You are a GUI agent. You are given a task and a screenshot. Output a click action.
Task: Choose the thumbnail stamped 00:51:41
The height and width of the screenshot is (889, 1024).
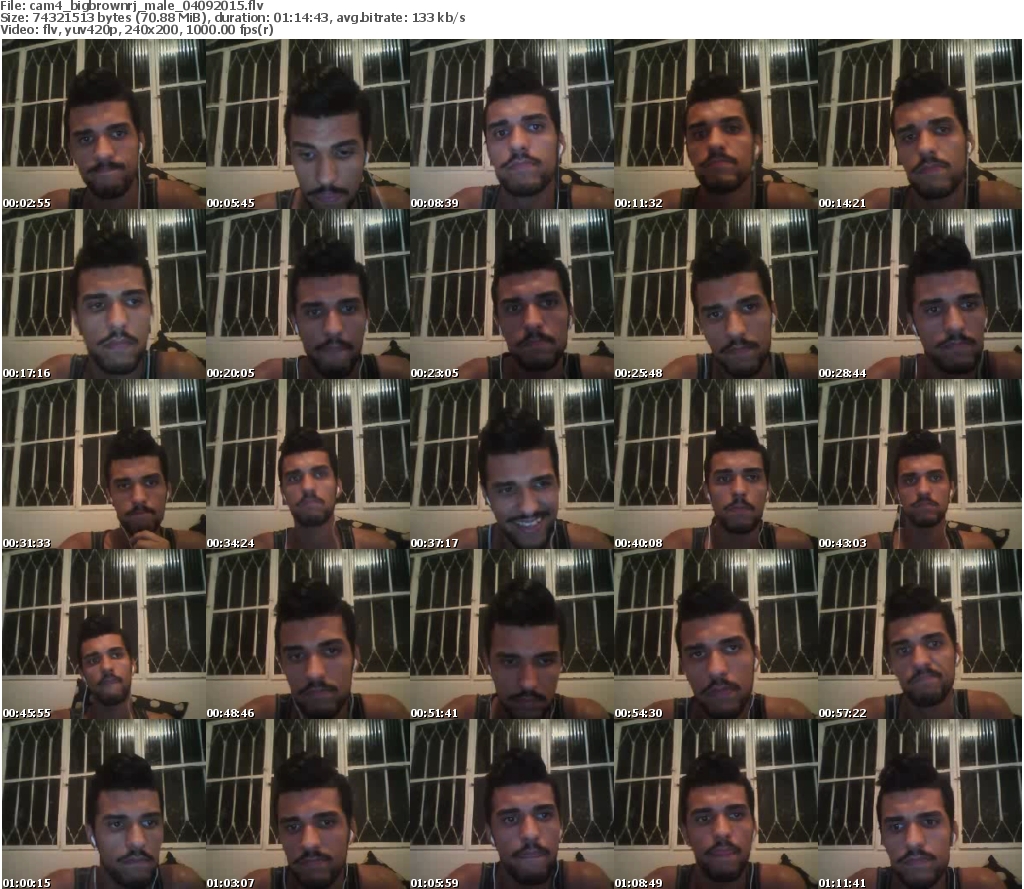(x=512, y=634)
